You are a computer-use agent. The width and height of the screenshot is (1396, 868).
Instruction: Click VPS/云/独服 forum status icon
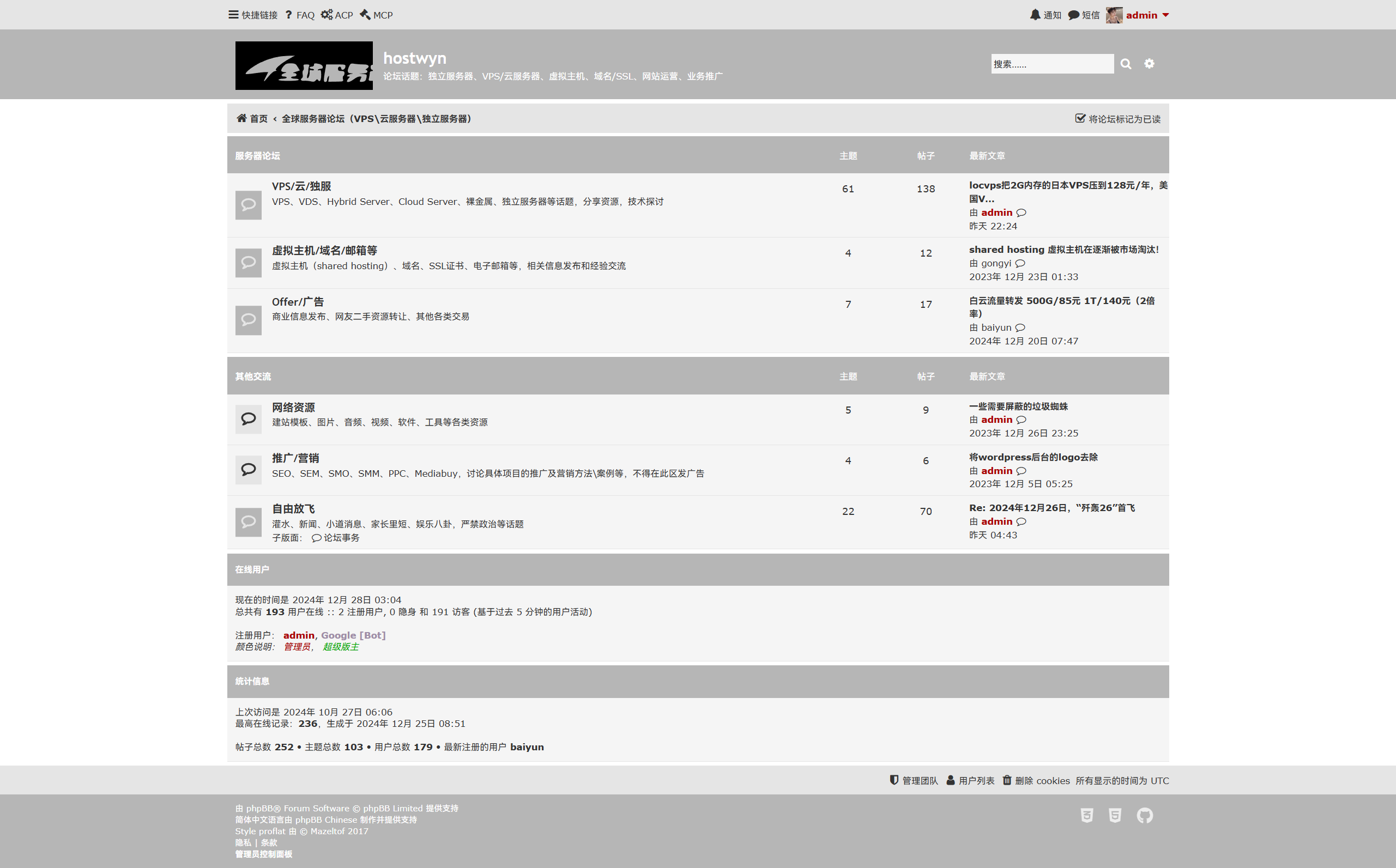pos(248,205)
